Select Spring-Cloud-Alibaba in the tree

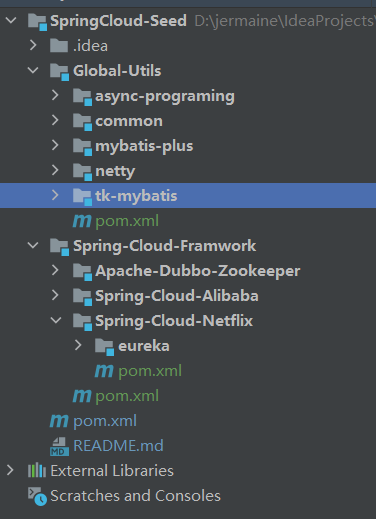click(x=177, y=296)
